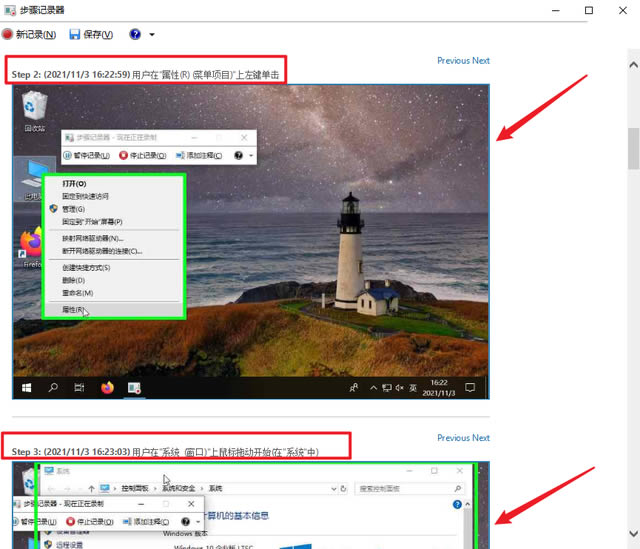Screen dimensions: 640x549
Task: Click 添加注释(C) in Step 2 screenshot recorder
Action: click(x=199, y=156)
